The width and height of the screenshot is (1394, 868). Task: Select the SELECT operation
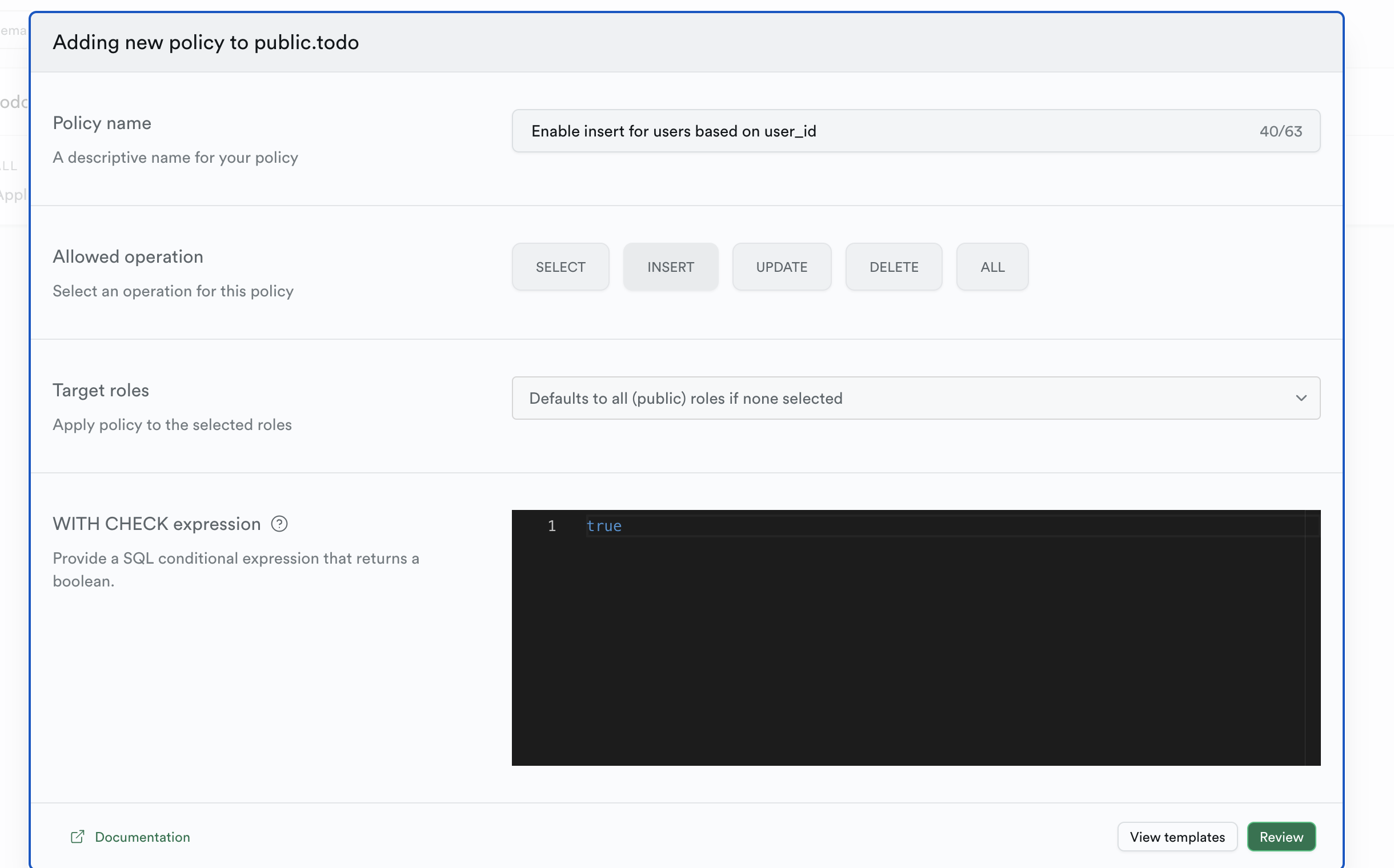pos(560,267)
